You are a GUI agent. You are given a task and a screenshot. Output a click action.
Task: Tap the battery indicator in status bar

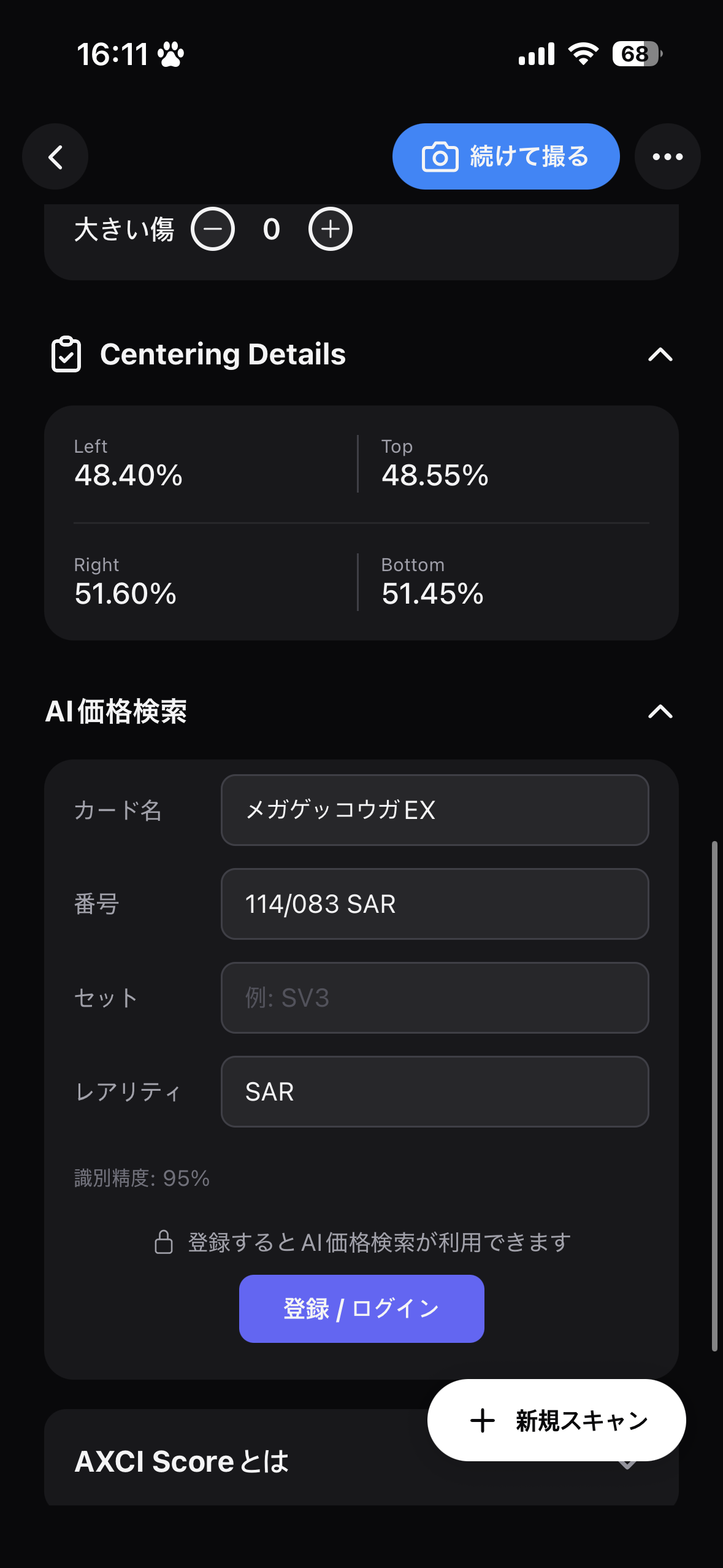tap(637, 54)
